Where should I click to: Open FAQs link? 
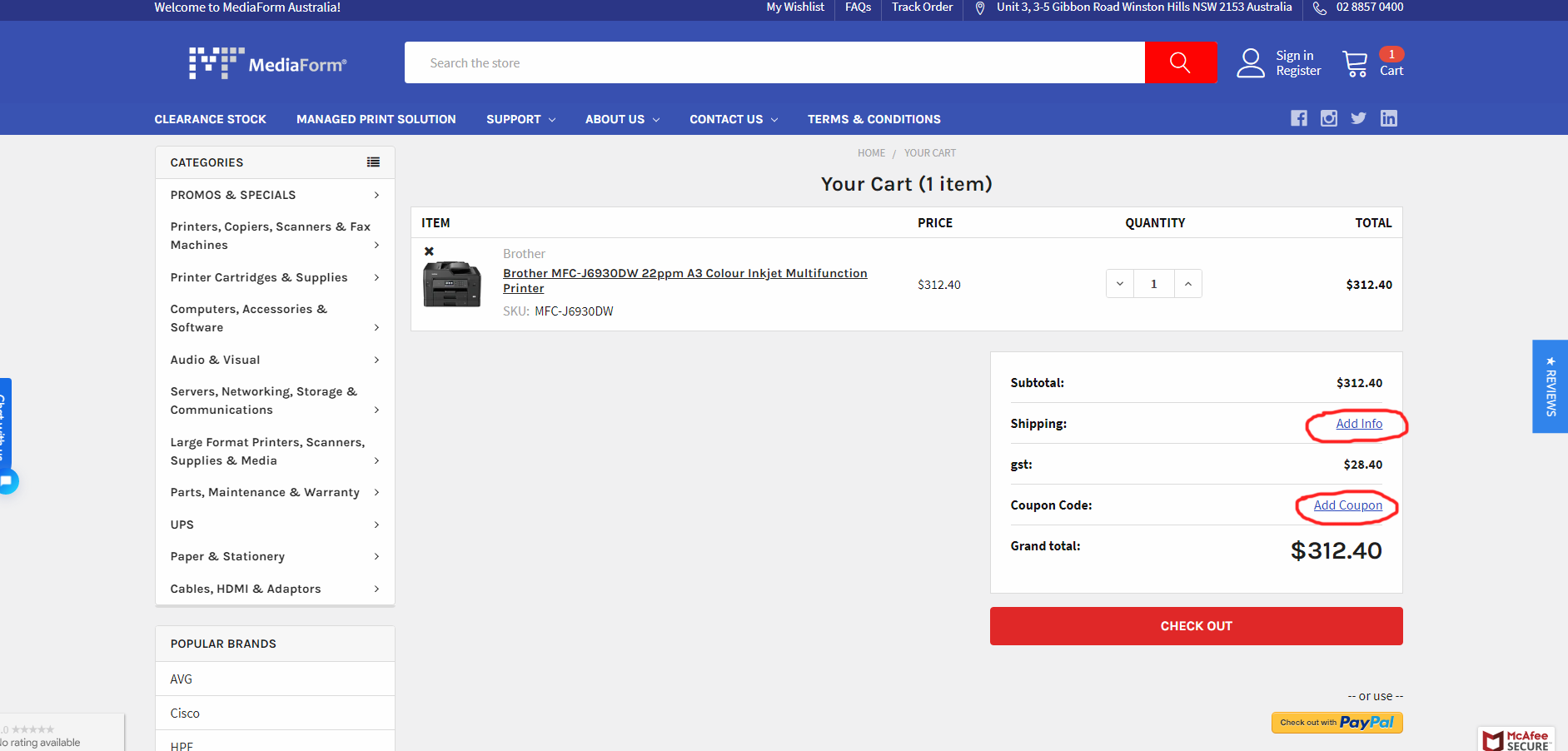pos(858,7)
